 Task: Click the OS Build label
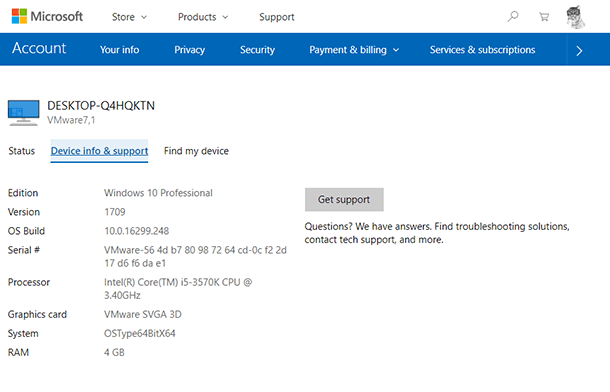tap(26, 231)
